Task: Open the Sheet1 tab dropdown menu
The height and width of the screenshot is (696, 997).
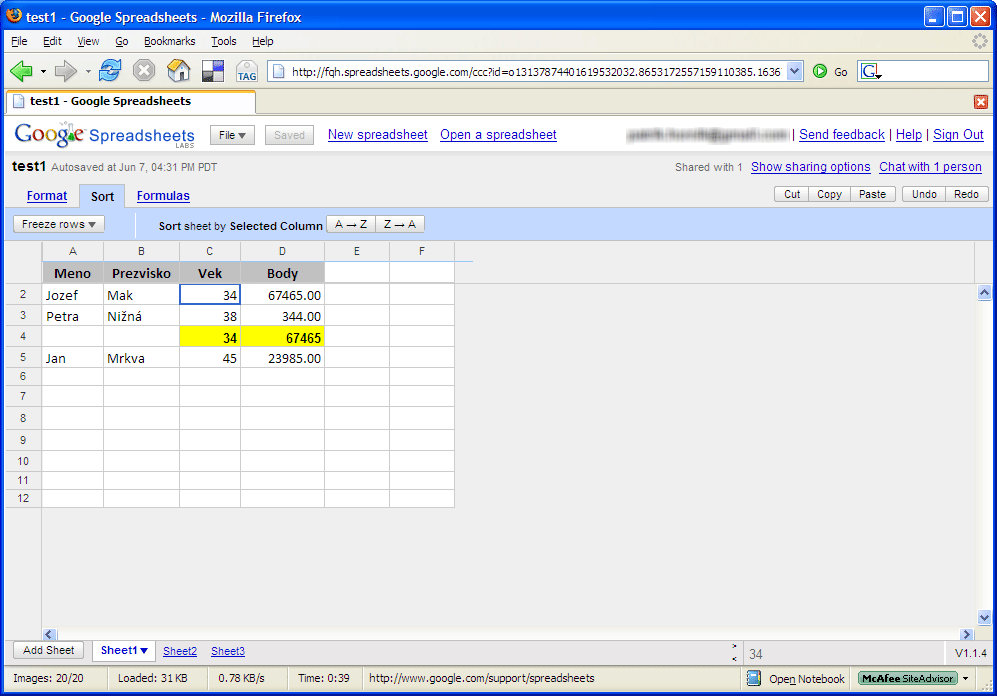Action: click(144, 650)
